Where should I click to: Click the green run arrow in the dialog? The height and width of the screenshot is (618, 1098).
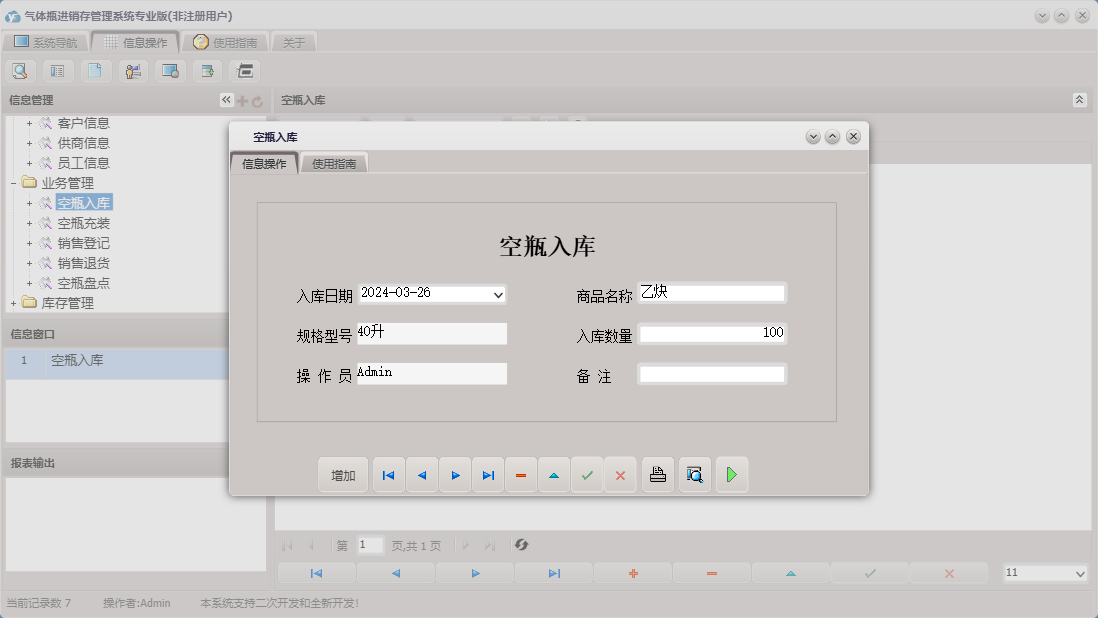pyautogui.click(x=732, y=475)
